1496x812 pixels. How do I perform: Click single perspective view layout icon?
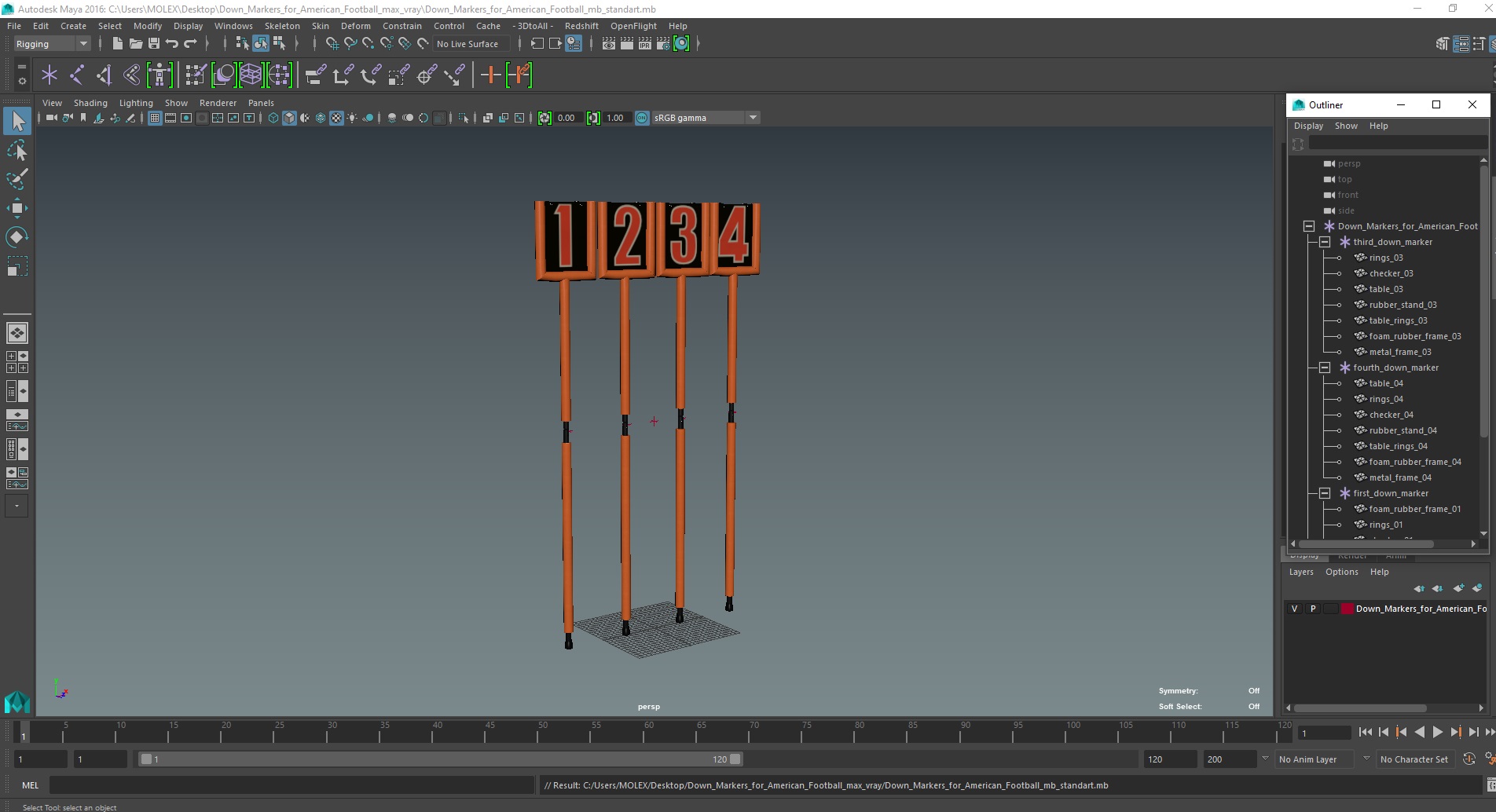coord(17,333)
